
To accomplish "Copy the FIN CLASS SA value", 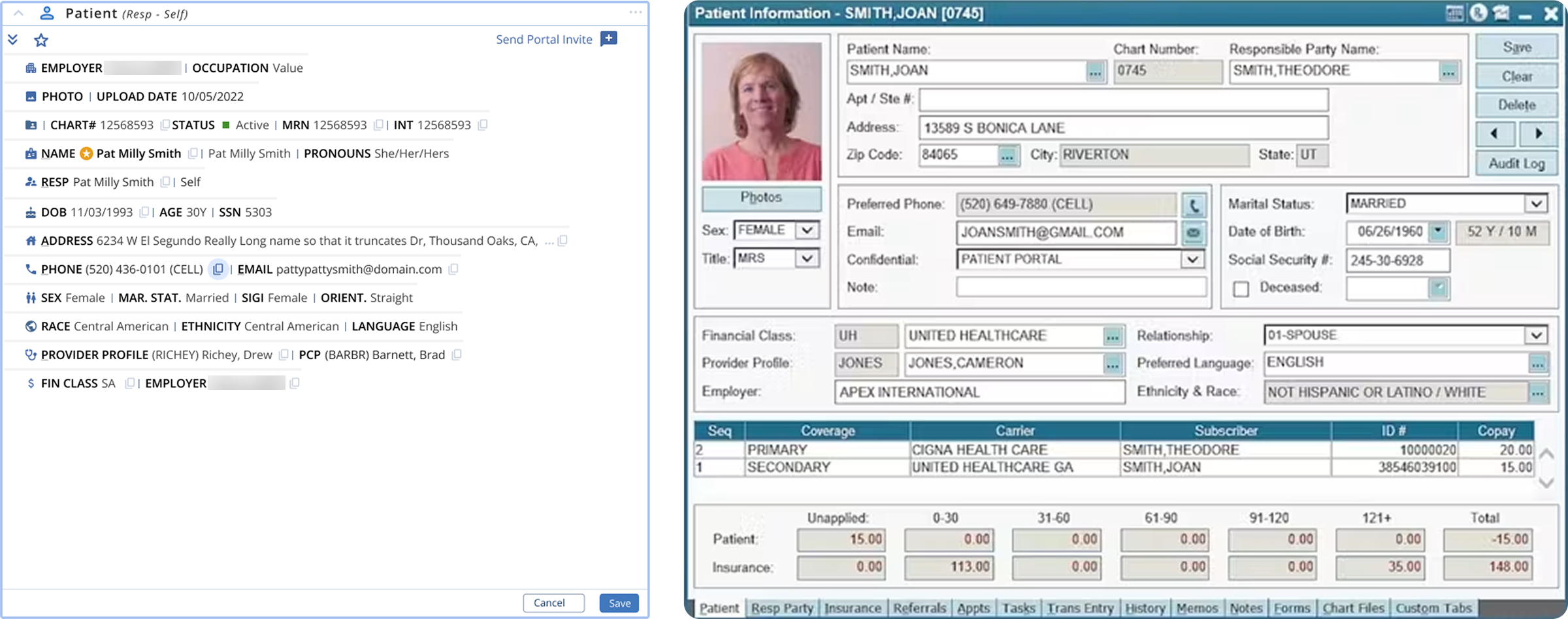I will point(129,383).
